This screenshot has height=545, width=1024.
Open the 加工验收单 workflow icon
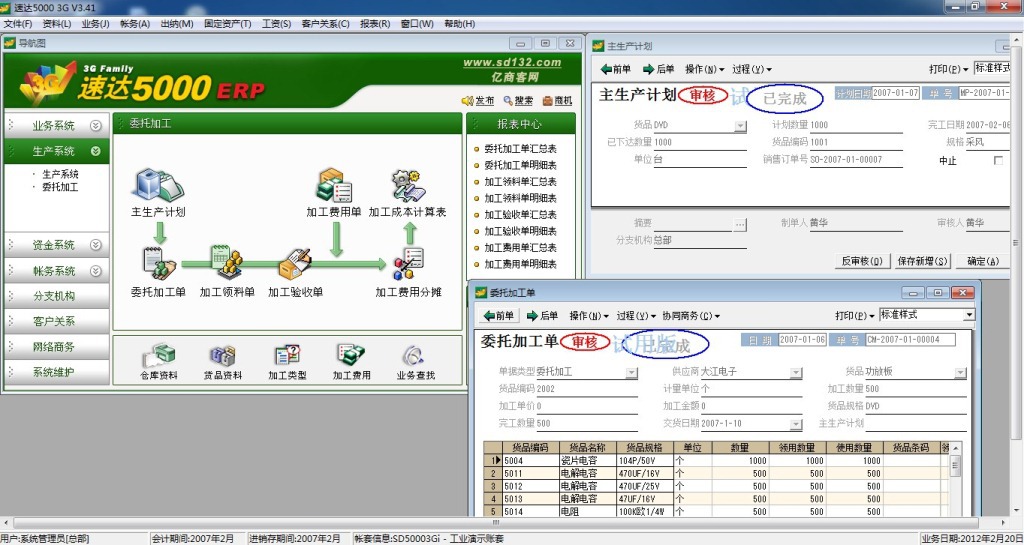[x=295, y=263]
